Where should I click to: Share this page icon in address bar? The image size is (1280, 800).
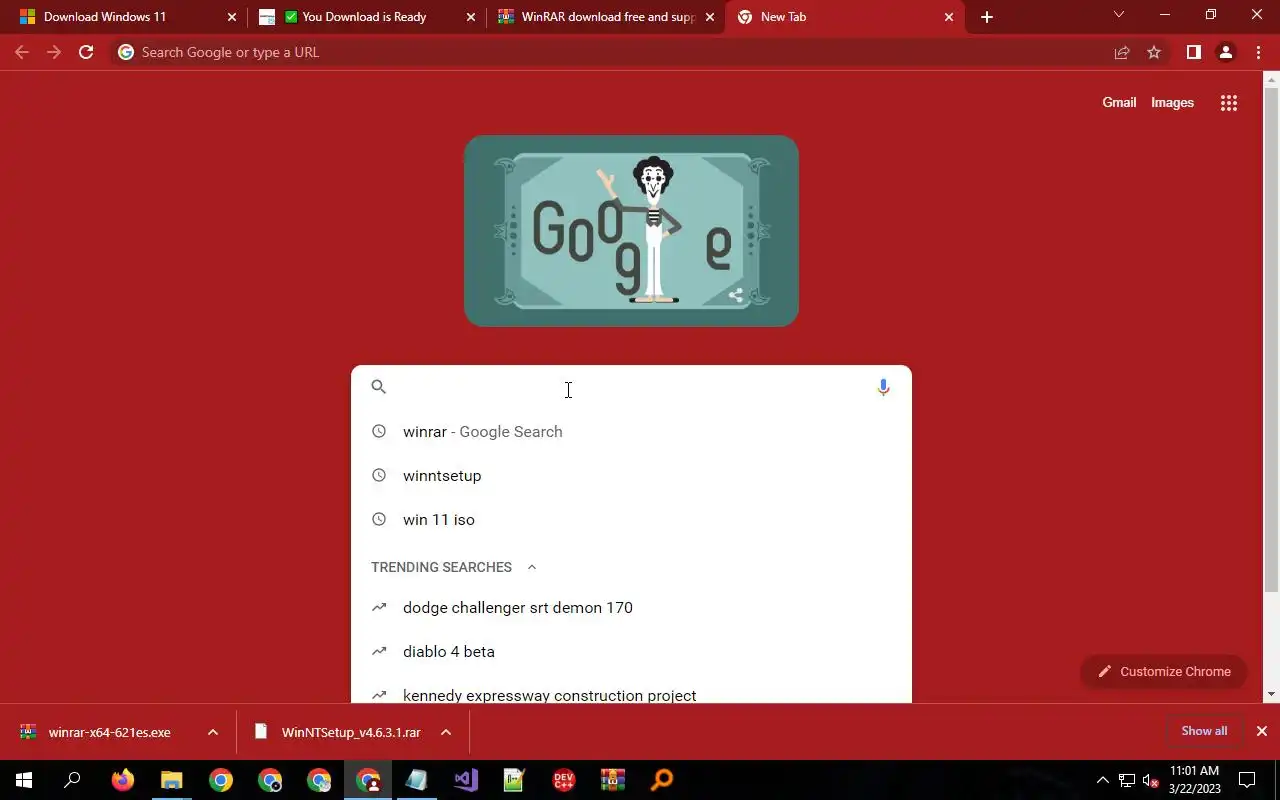pos(1122,52)
